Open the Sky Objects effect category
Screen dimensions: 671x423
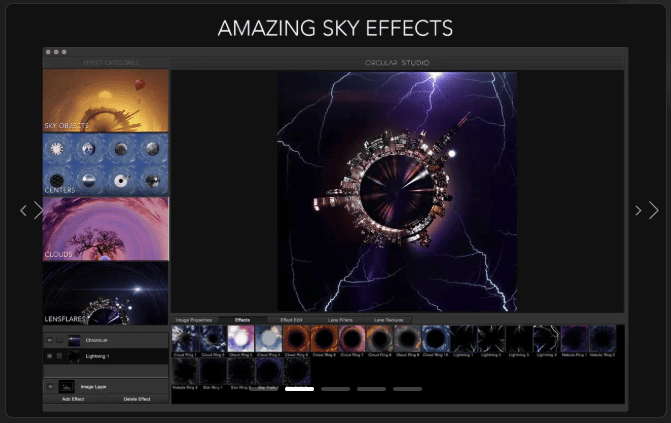click(106, 101)
